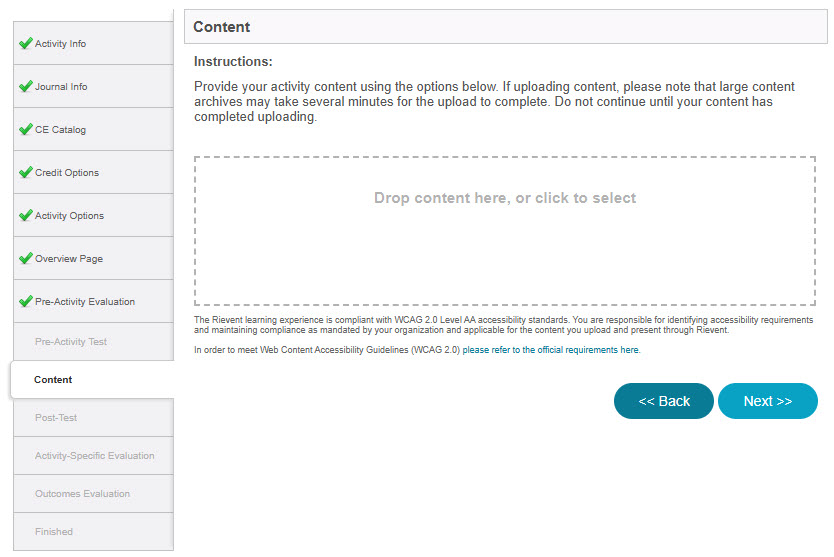Click the drop content upload area
This screenshot has height=557, width=834.
[x=505, y=231]
